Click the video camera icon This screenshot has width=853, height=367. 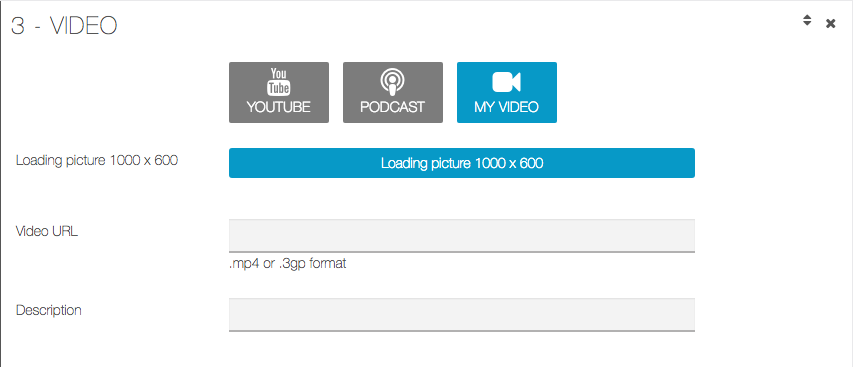tap(506, 82)
